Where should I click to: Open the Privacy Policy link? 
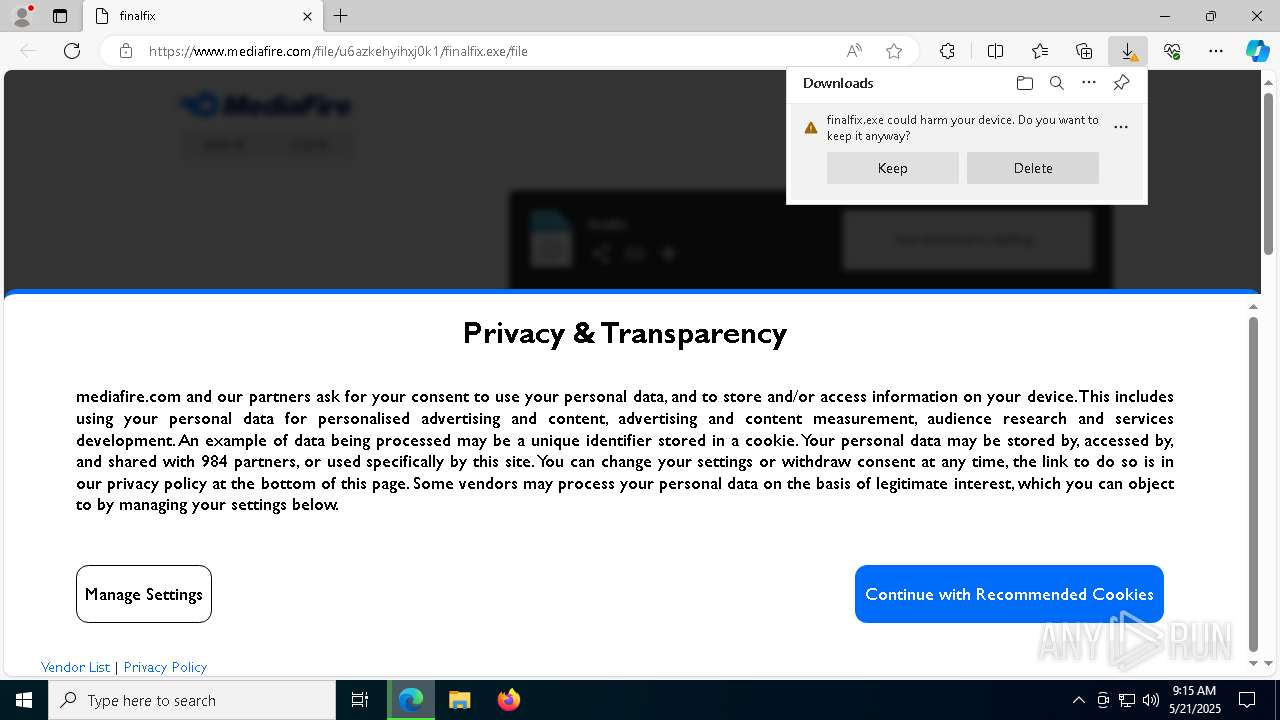(165, 667)
